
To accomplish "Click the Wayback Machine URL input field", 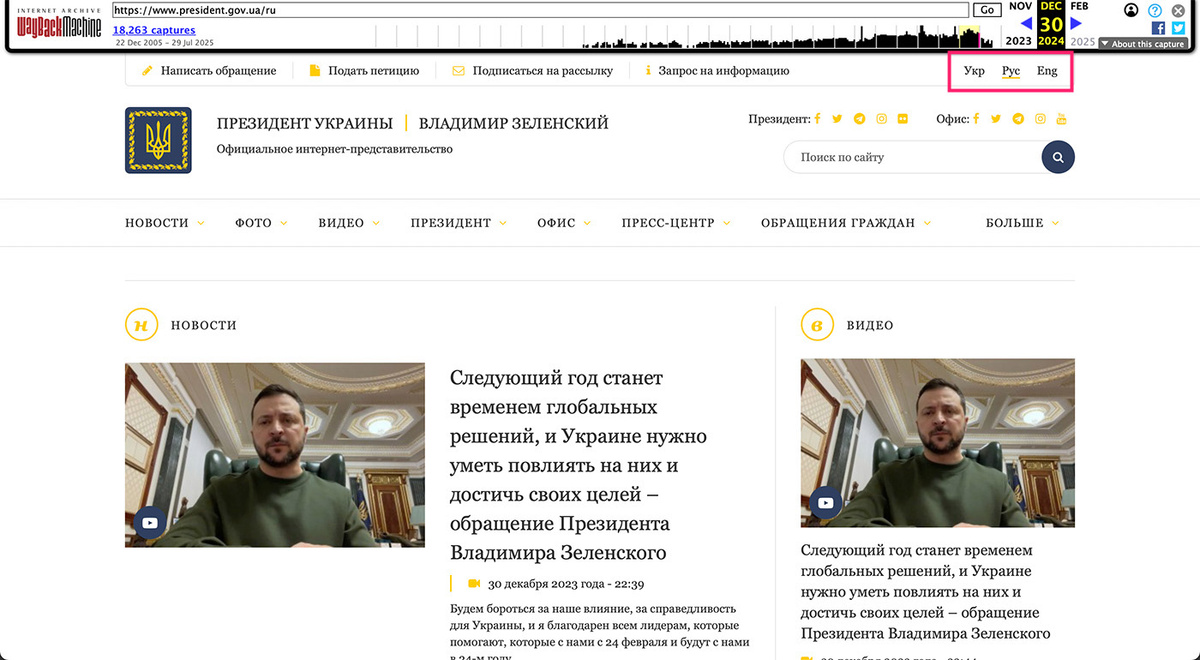I will [x=540, y=9].
